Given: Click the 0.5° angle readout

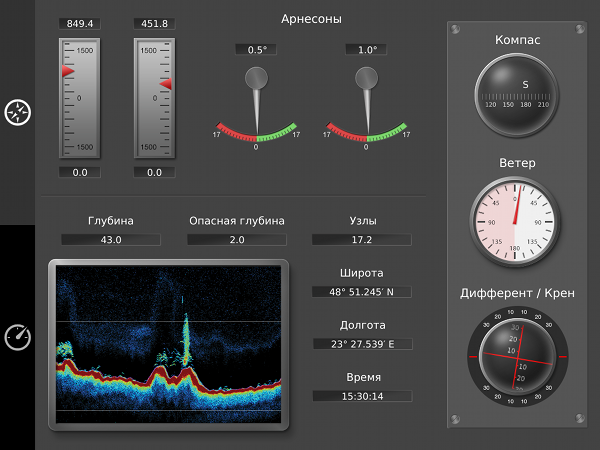Looking at the screenshot, I should coord(256,50).
